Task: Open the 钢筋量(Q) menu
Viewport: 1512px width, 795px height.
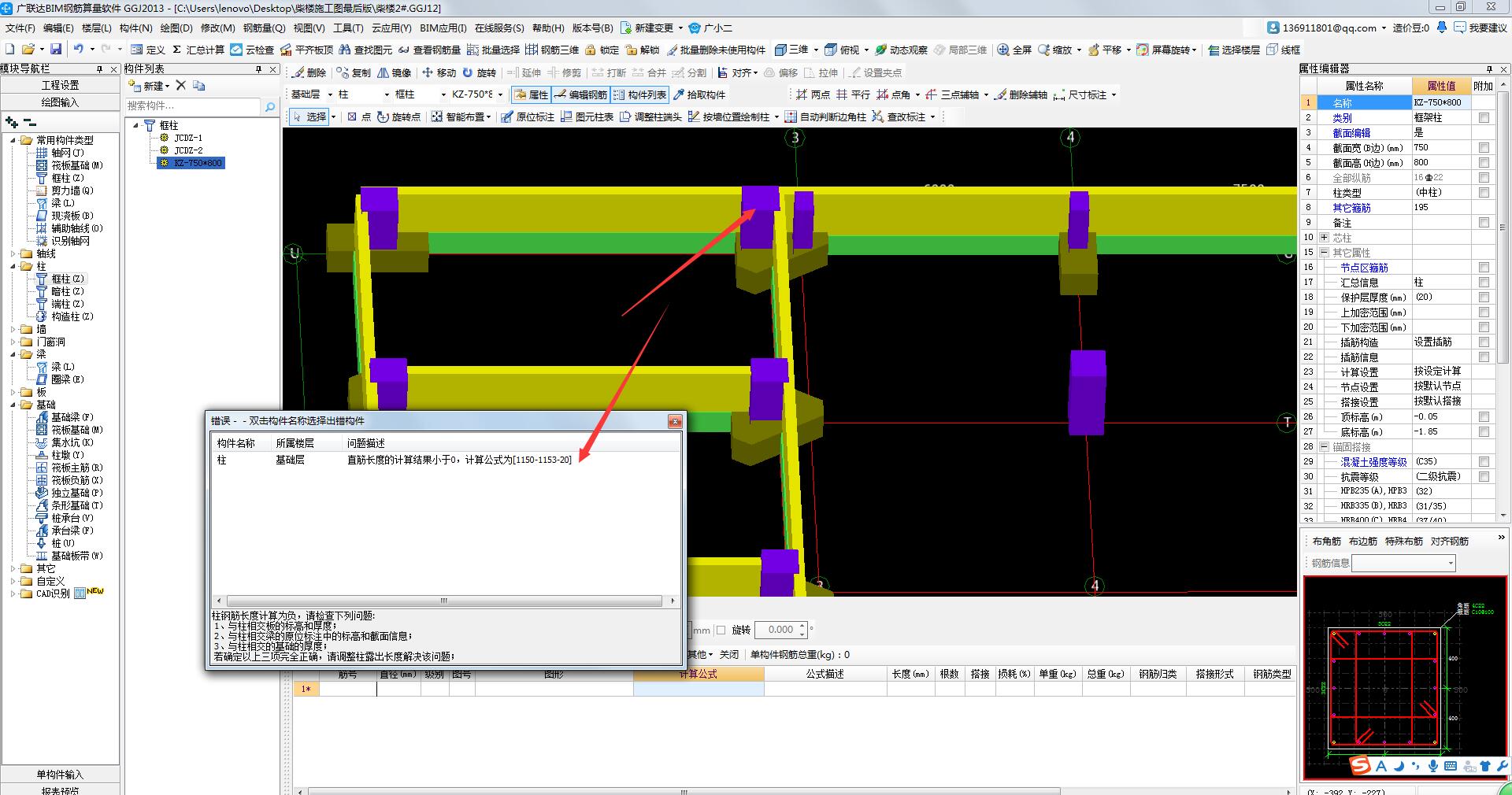Action: pyautogui.click(x=264, y=28)
